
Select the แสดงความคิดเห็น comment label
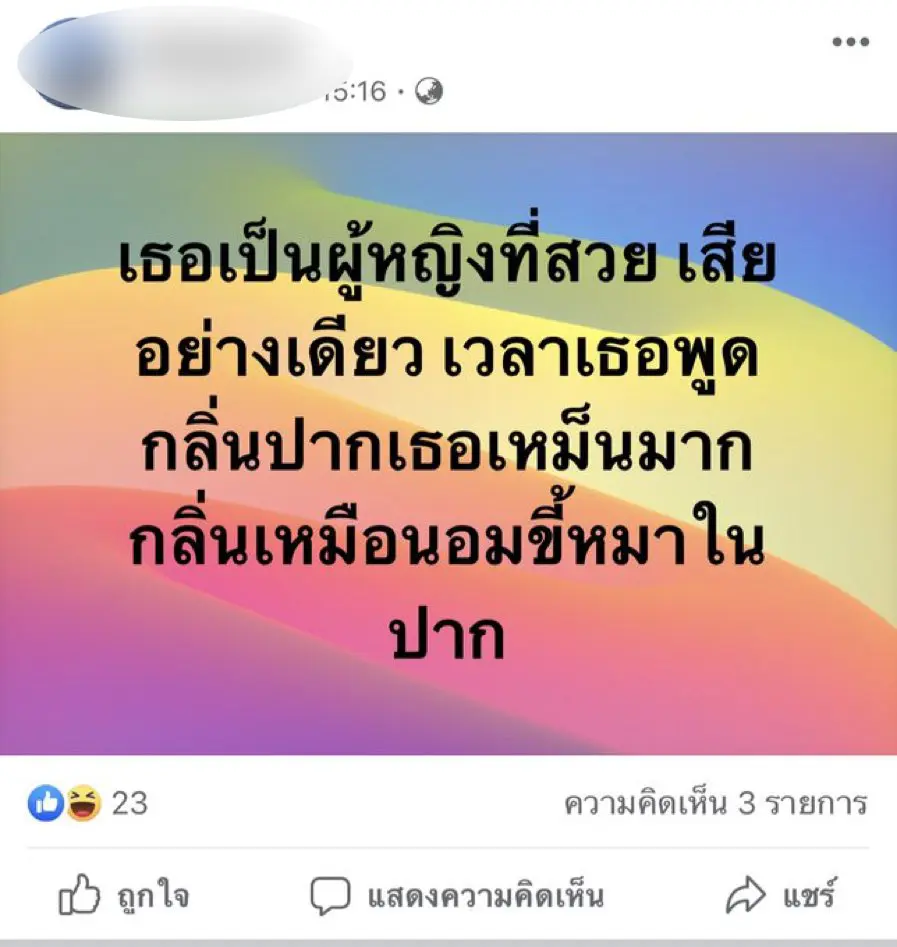click(x=486, y=896)
